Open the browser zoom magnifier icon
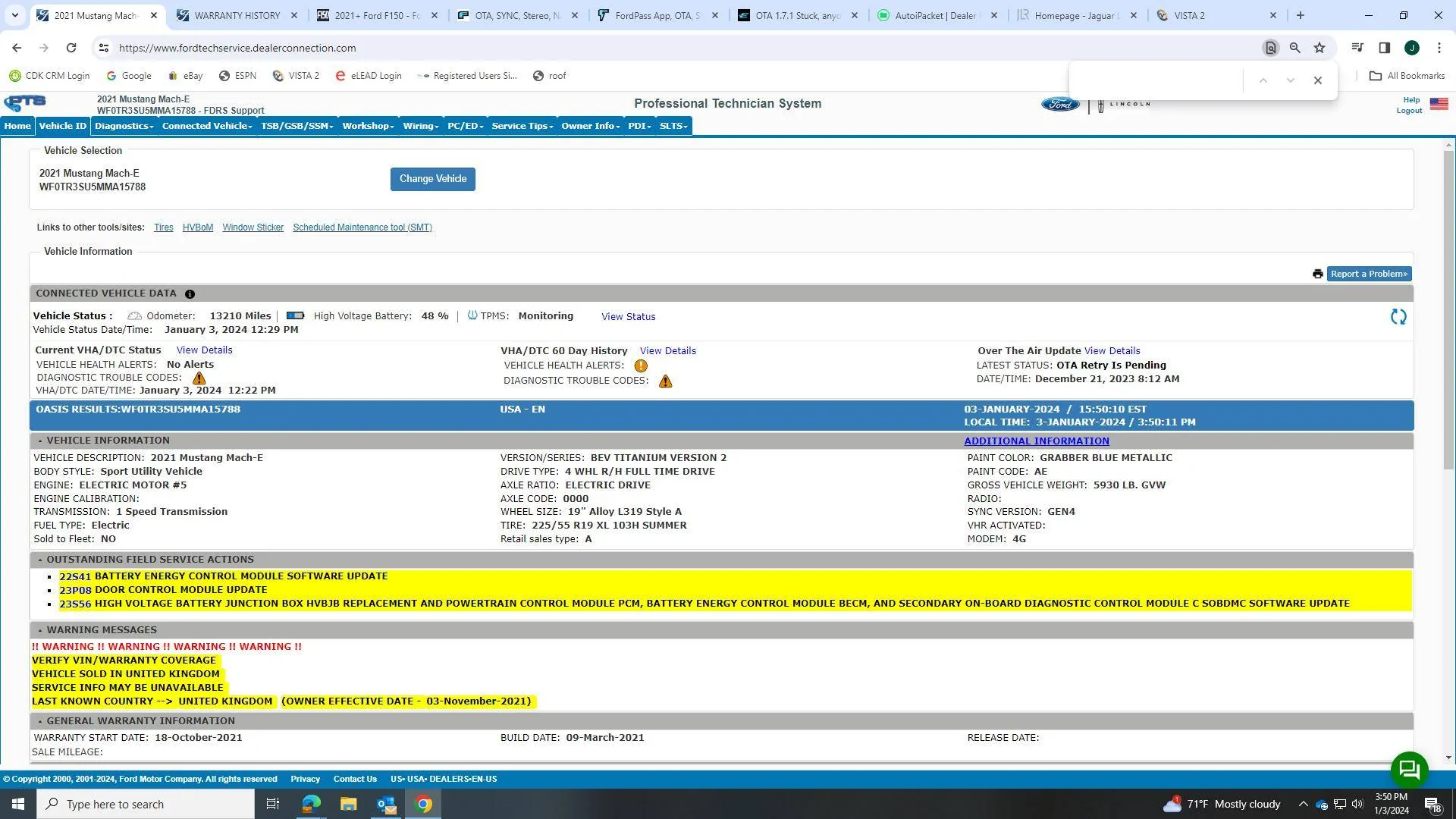 [x=1295, y=48]
